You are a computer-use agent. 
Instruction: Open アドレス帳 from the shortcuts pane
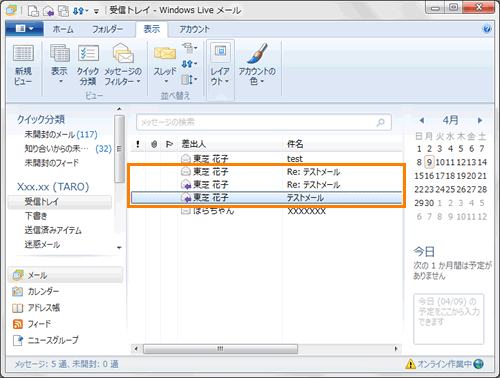click(36, 308)
